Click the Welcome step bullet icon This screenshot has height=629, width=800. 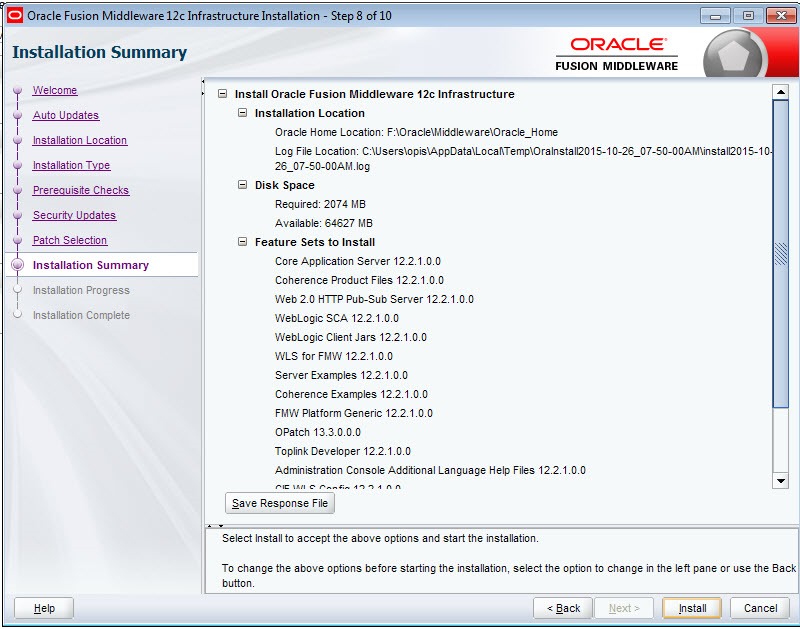18,90
